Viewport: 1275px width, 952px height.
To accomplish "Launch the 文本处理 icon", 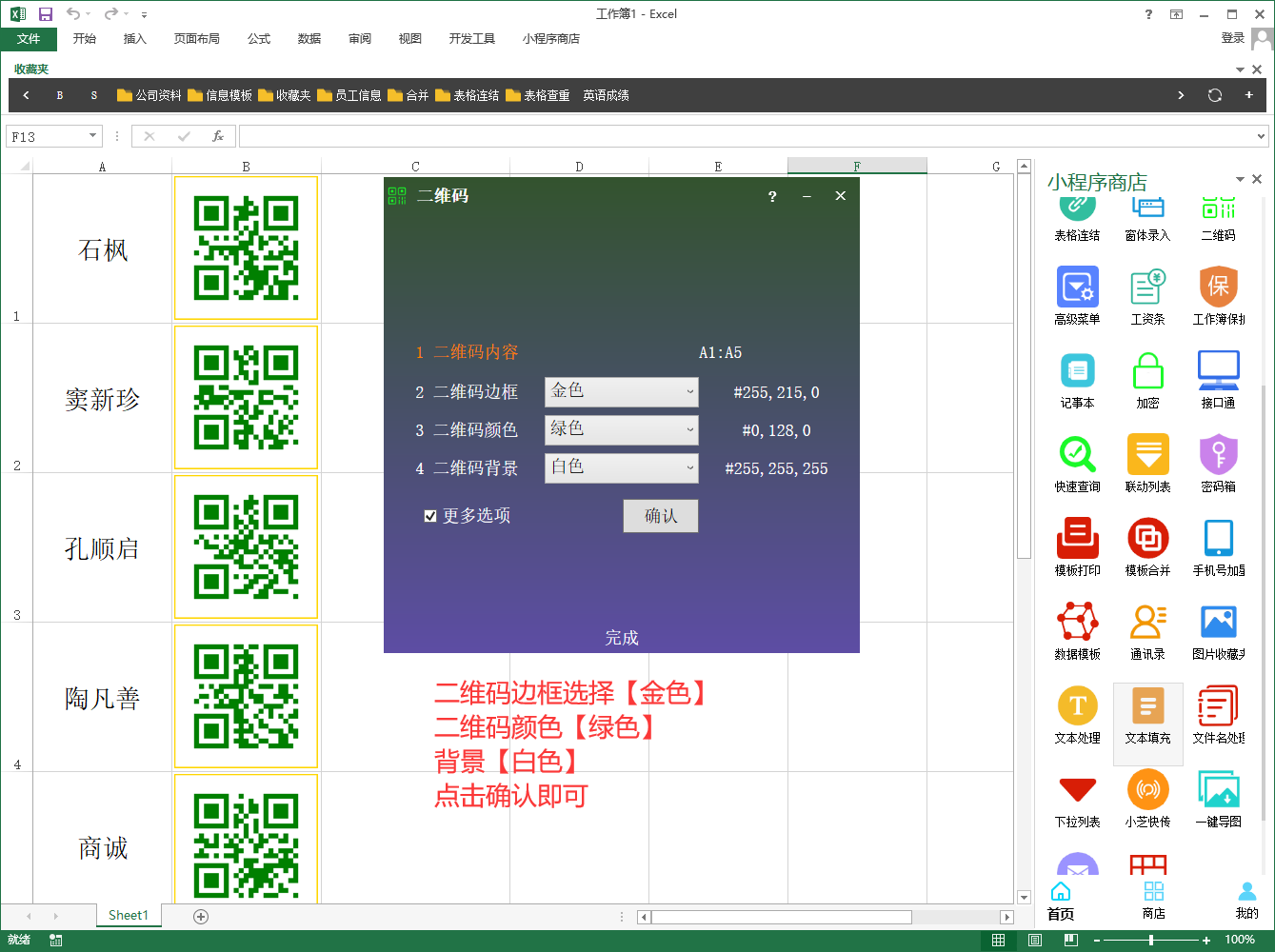I will click(x=1077, y=705).
